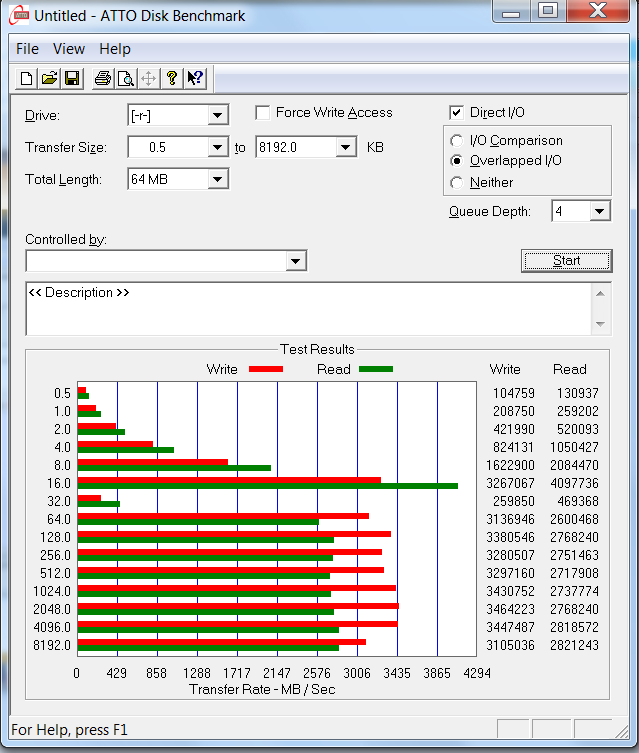Click the 4096.0 transfer size row label
Viewport: 639px width, 753px height.
(x=52, y=627)
